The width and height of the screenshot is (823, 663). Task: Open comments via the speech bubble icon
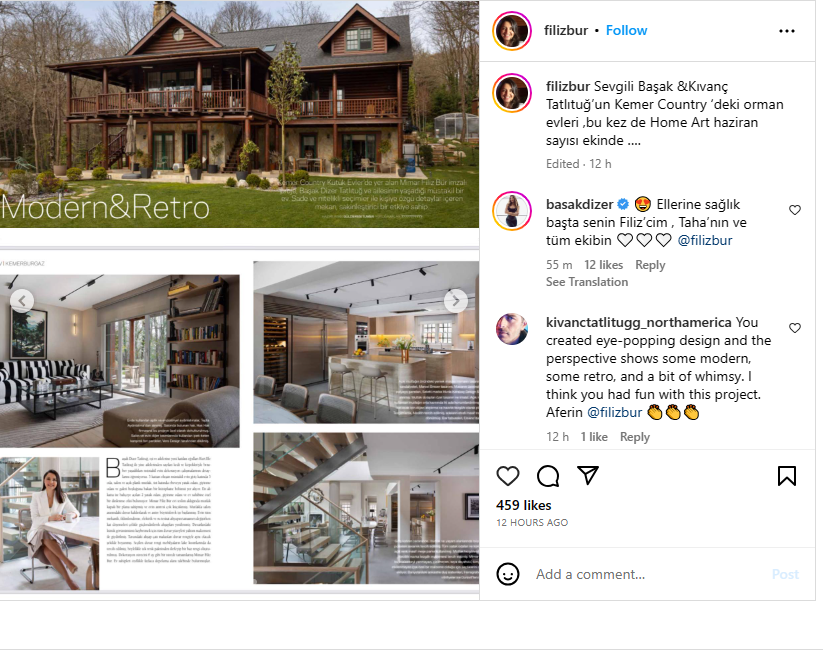[x=548, y=476]
